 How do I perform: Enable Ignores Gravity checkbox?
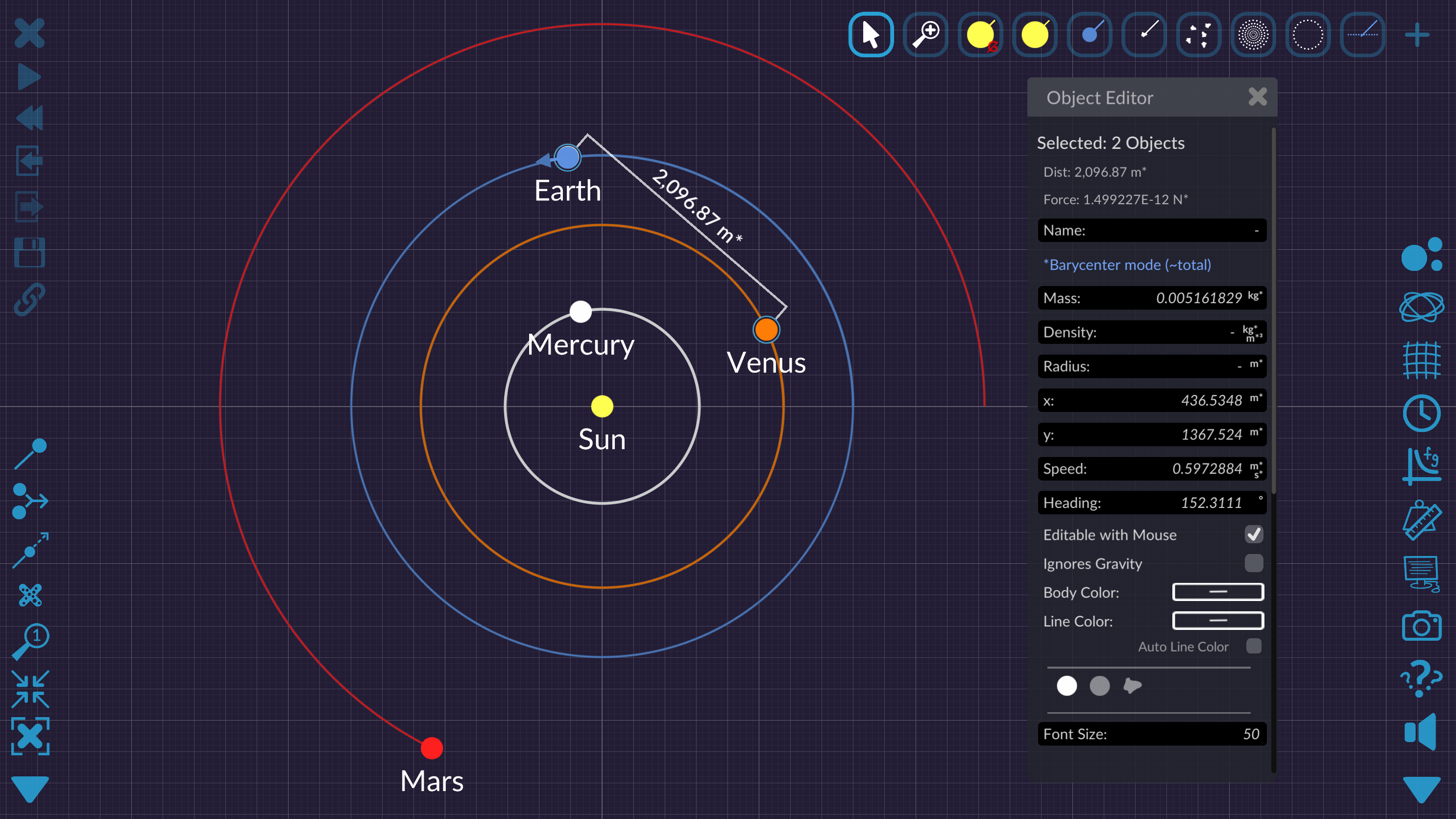[x=1253, y=563]
